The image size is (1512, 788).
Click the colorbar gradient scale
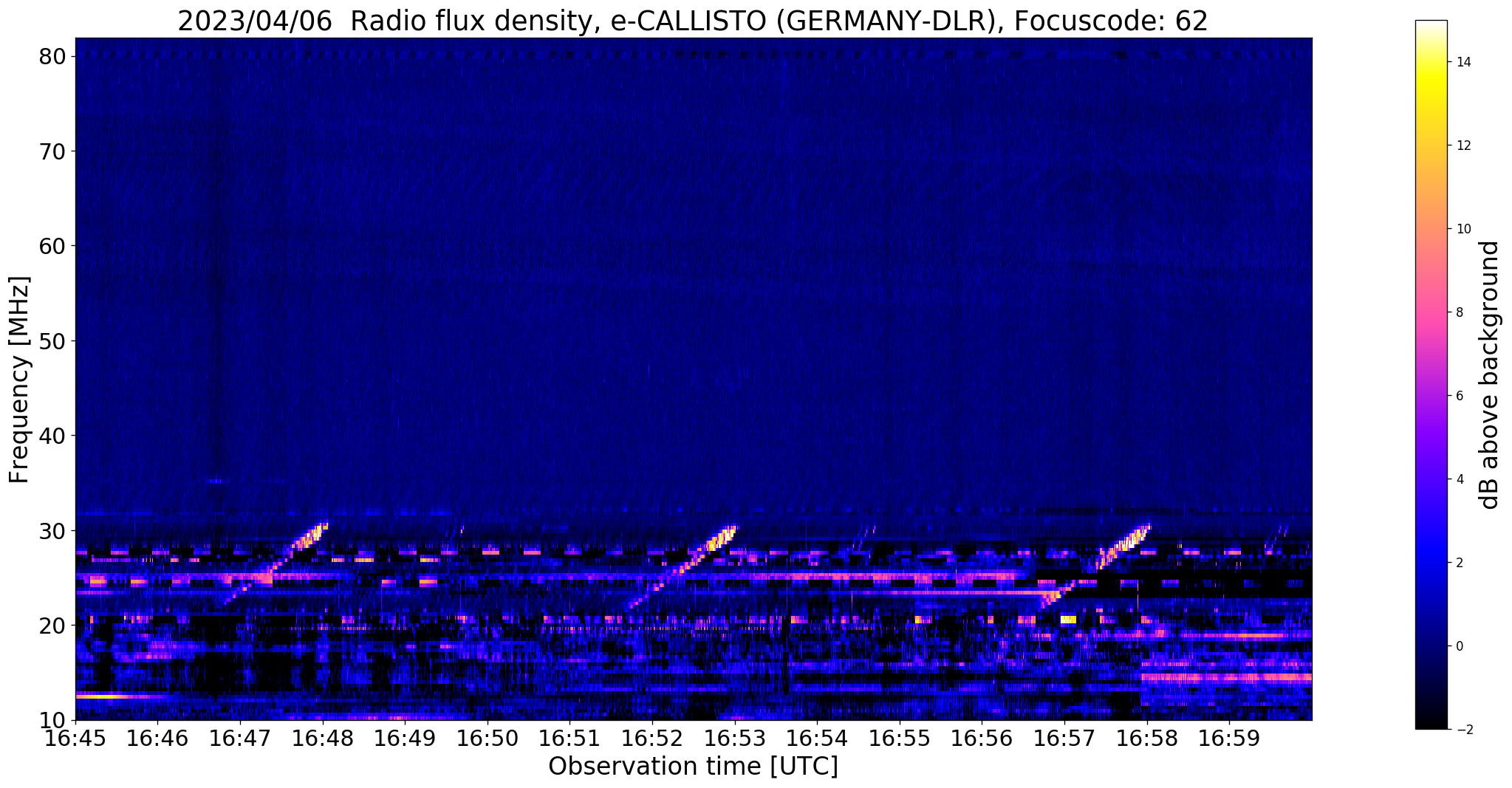[1431, 374]
